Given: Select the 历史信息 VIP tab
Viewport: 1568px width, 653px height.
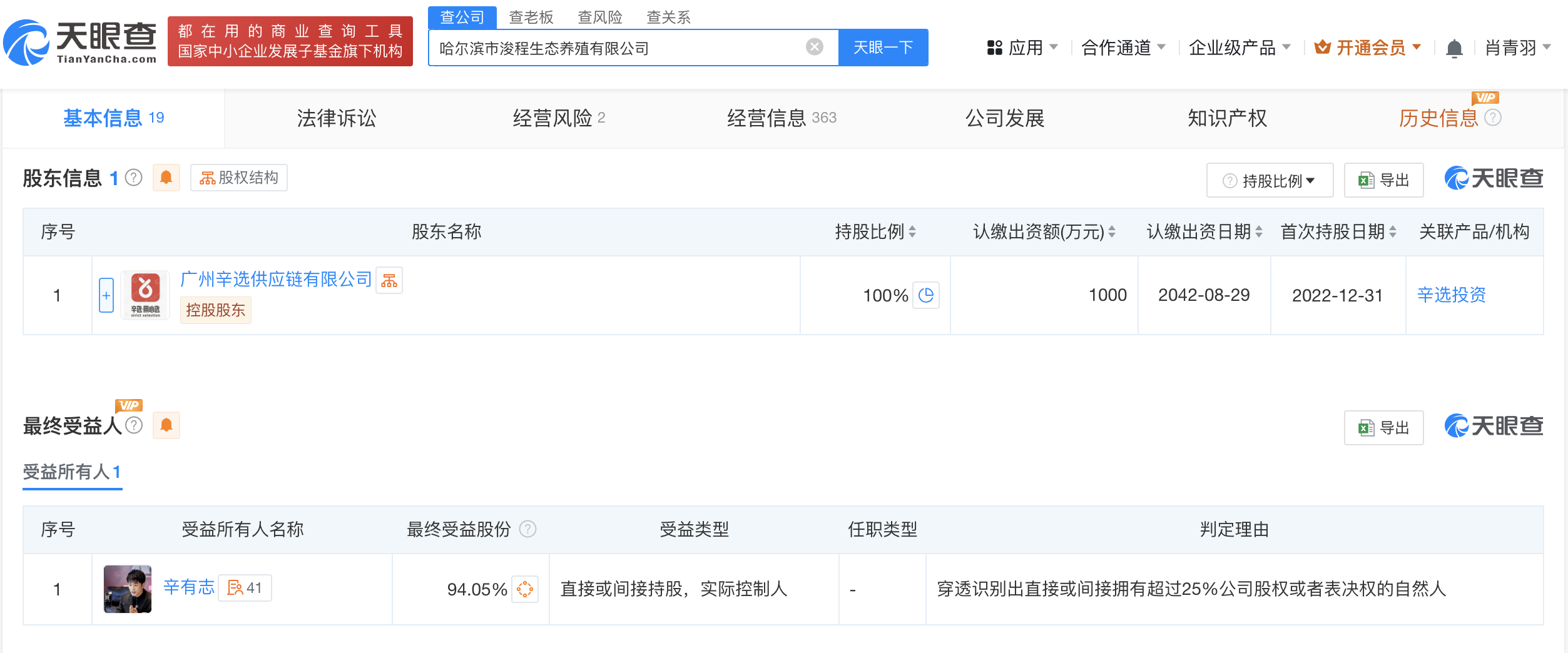Looking at the screenshot, I should [x=1438, y=118].
